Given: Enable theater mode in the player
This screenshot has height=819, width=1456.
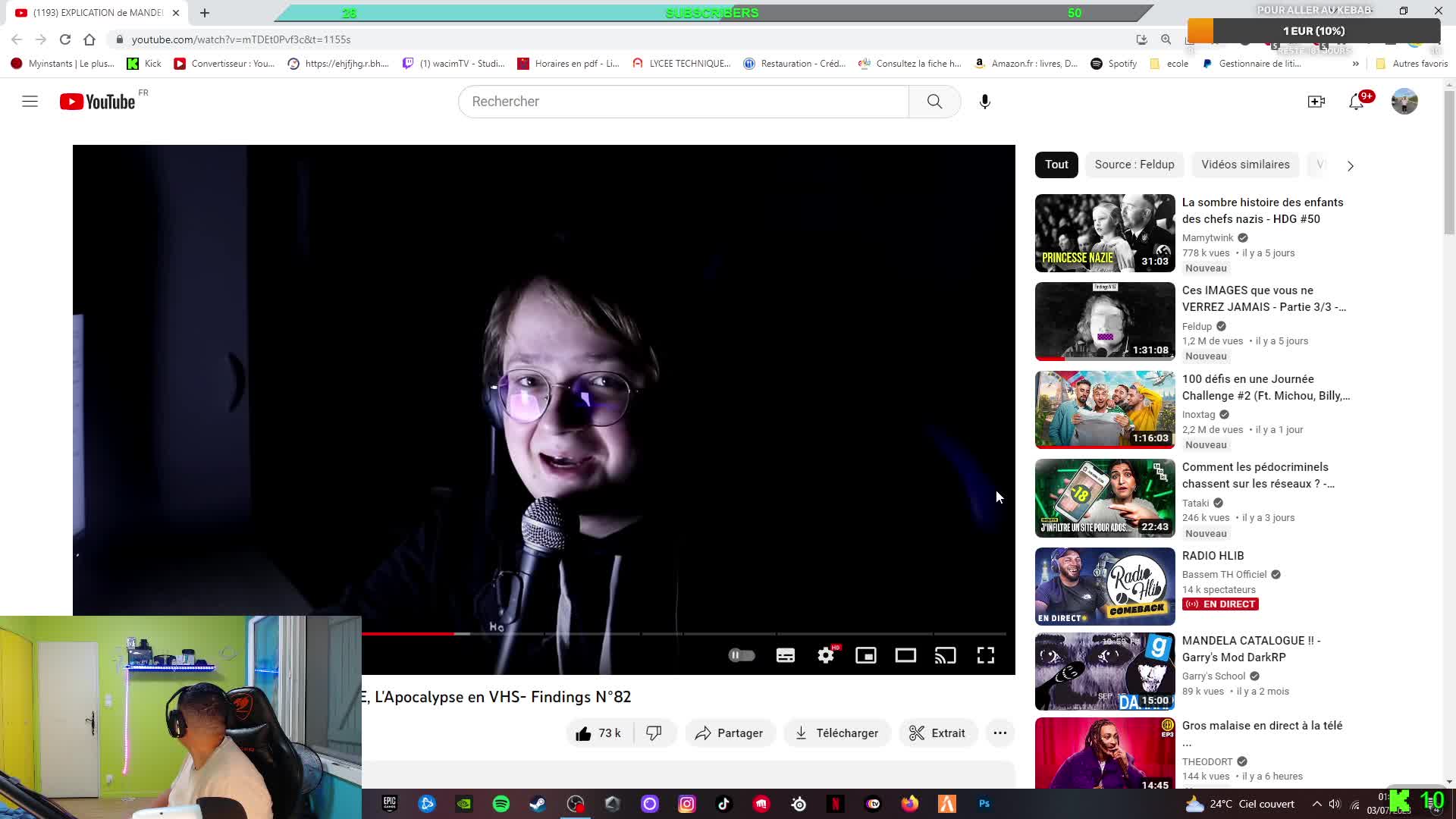Looking at the screenshot, I should [905, 655].
